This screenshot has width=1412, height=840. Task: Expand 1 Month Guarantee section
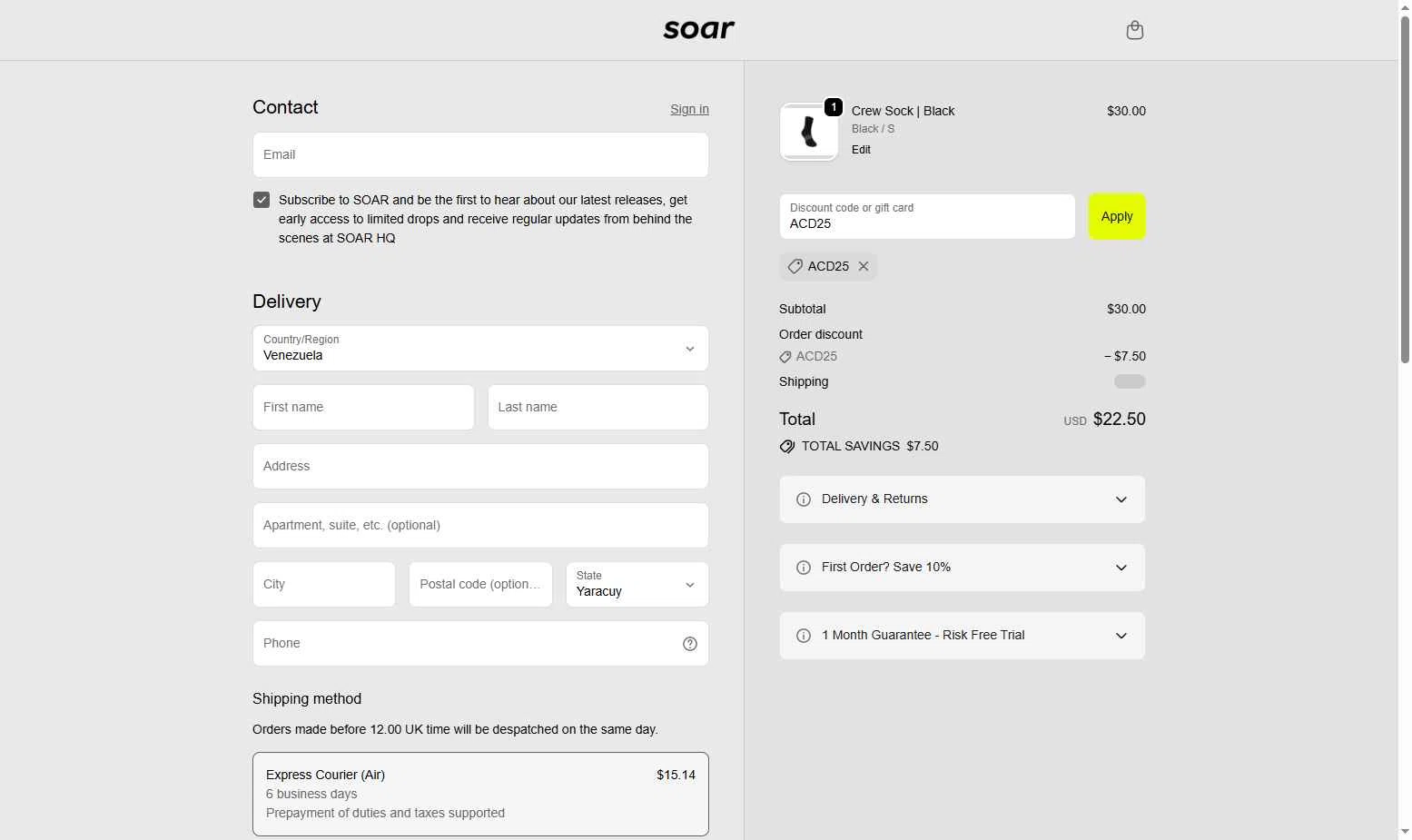[963, 636]
